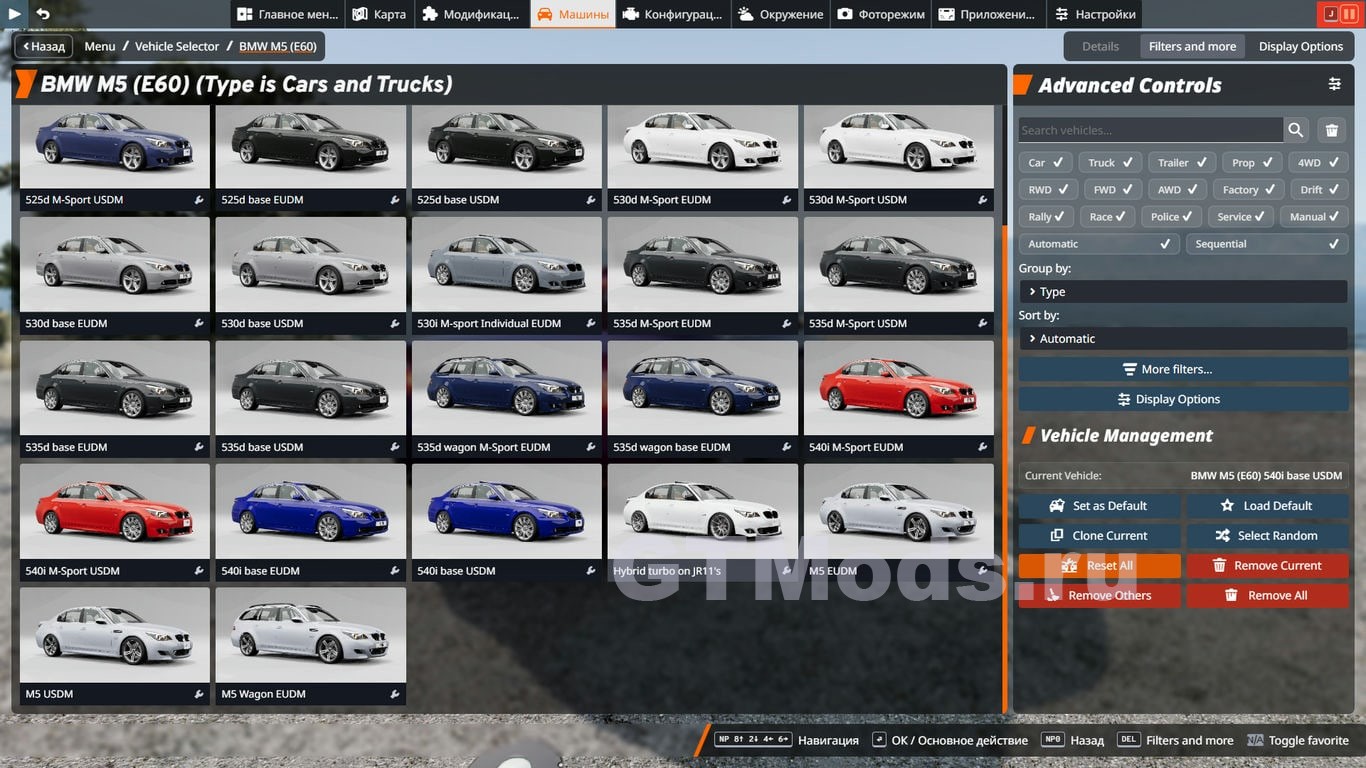
Task: Open the Карта tab in top menu
Action: pos(379,14)
